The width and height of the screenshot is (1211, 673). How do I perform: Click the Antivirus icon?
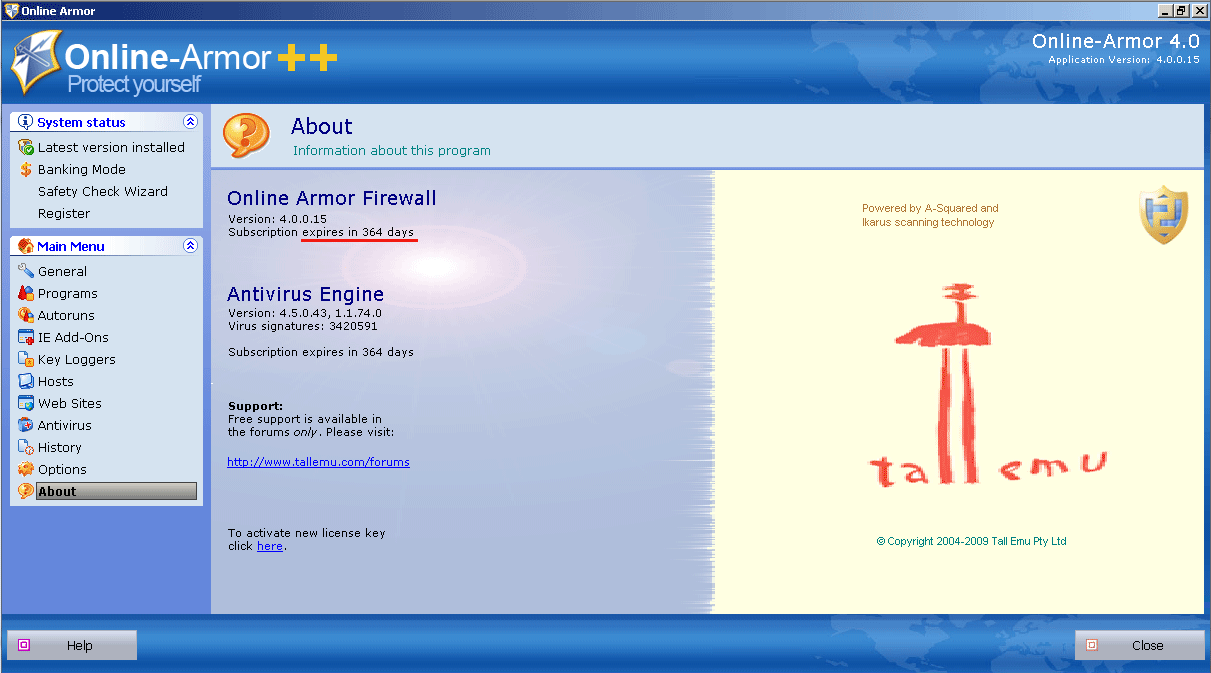click(x=26, y=425)
